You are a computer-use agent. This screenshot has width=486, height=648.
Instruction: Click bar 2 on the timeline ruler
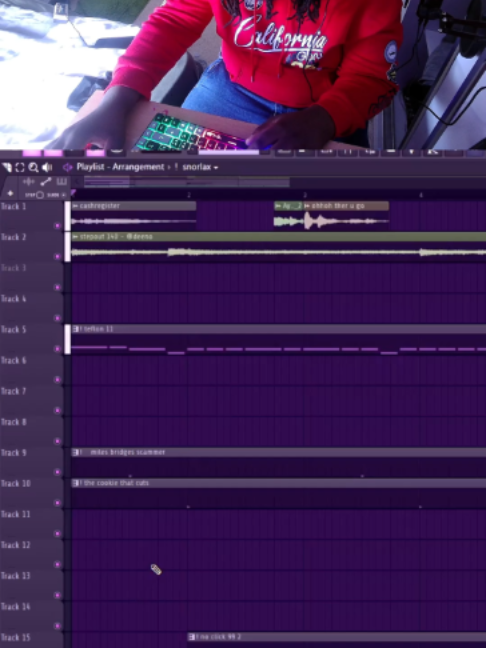[x=188, y=194]
